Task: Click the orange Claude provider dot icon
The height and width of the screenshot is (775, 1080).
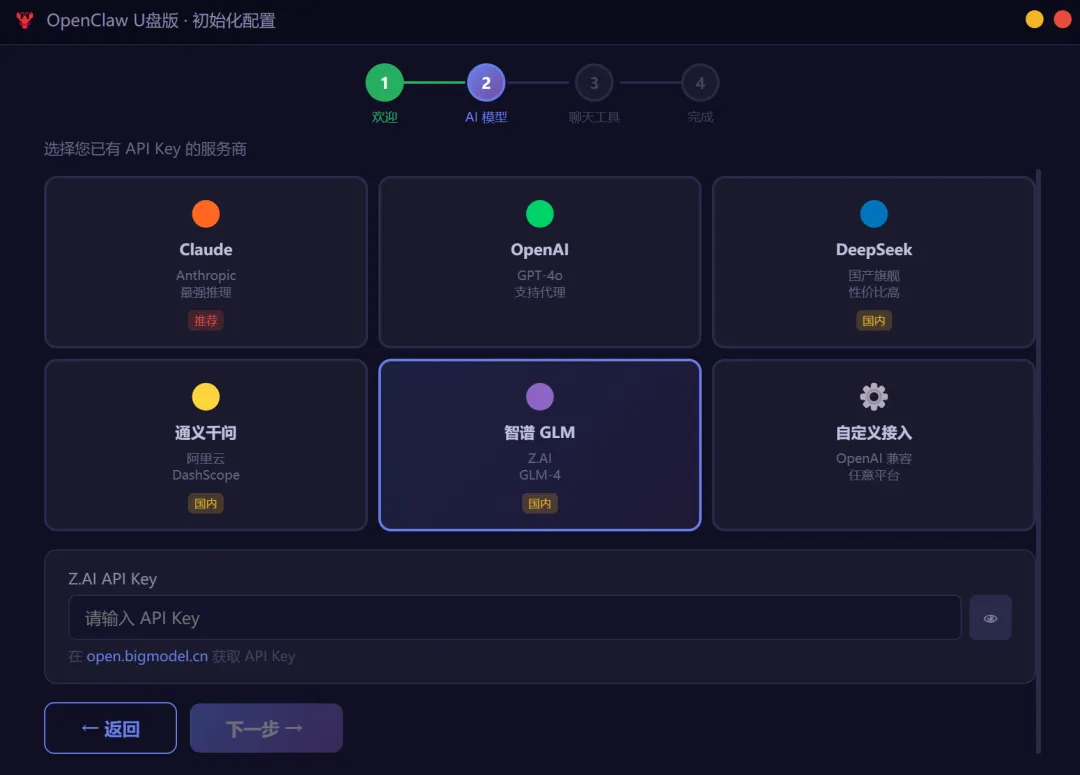Action: pyautogui.click(x=206, y=214)
